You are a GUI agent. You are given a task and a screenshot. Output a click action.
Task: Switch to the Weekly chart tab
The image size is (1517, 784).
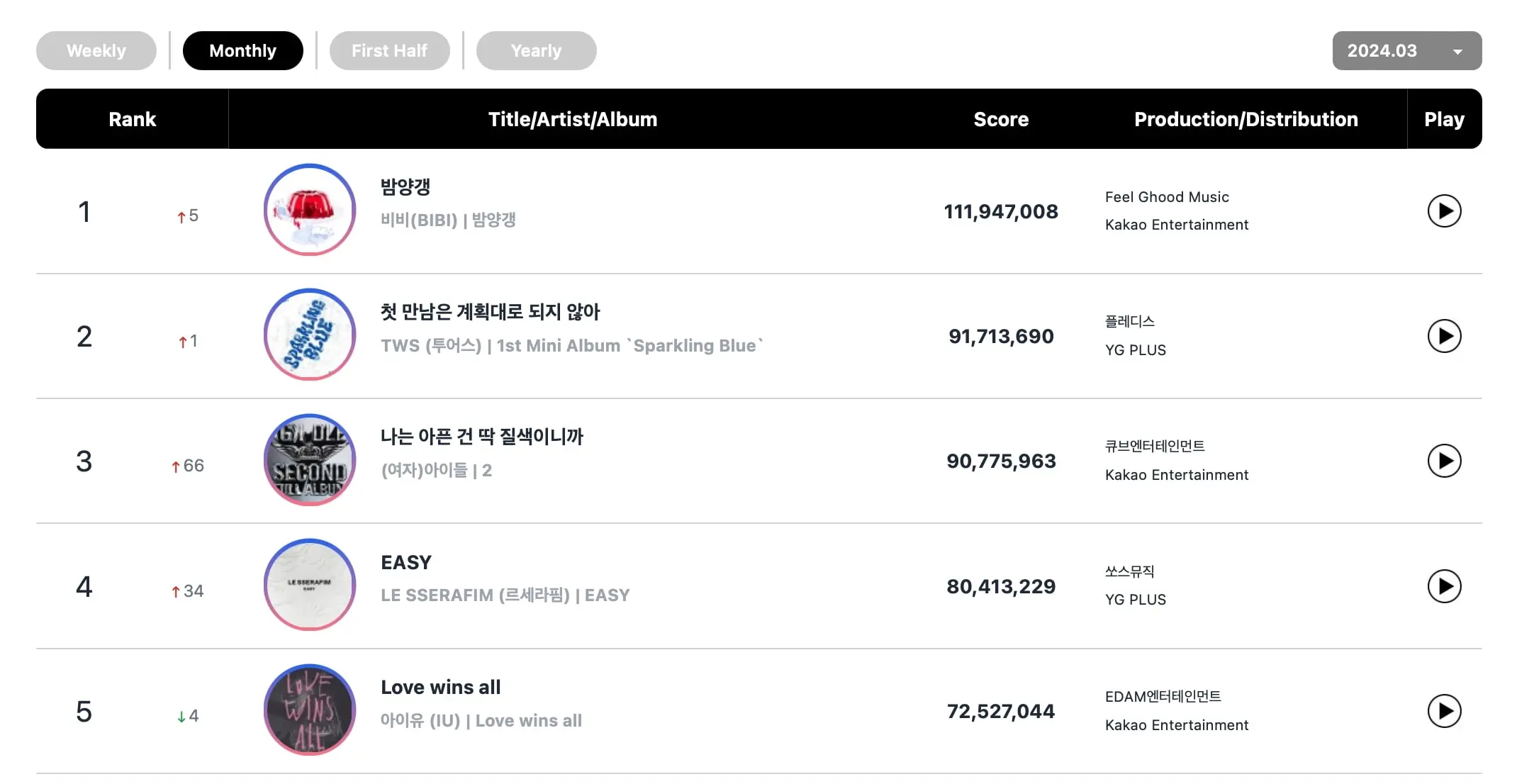pos(96,50)
